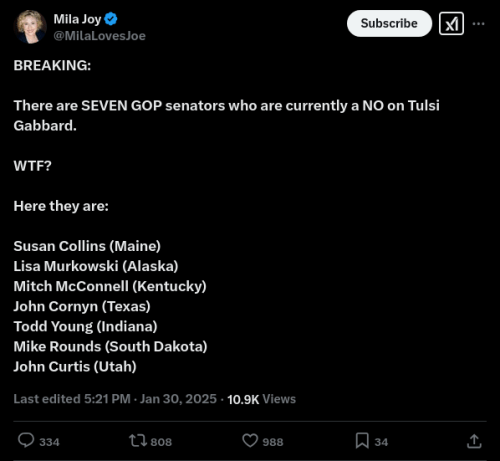This screenshot has width=500, height=461.
Task: Click the Jan 30, 2025 date
Action: click(x=178, y=399)
